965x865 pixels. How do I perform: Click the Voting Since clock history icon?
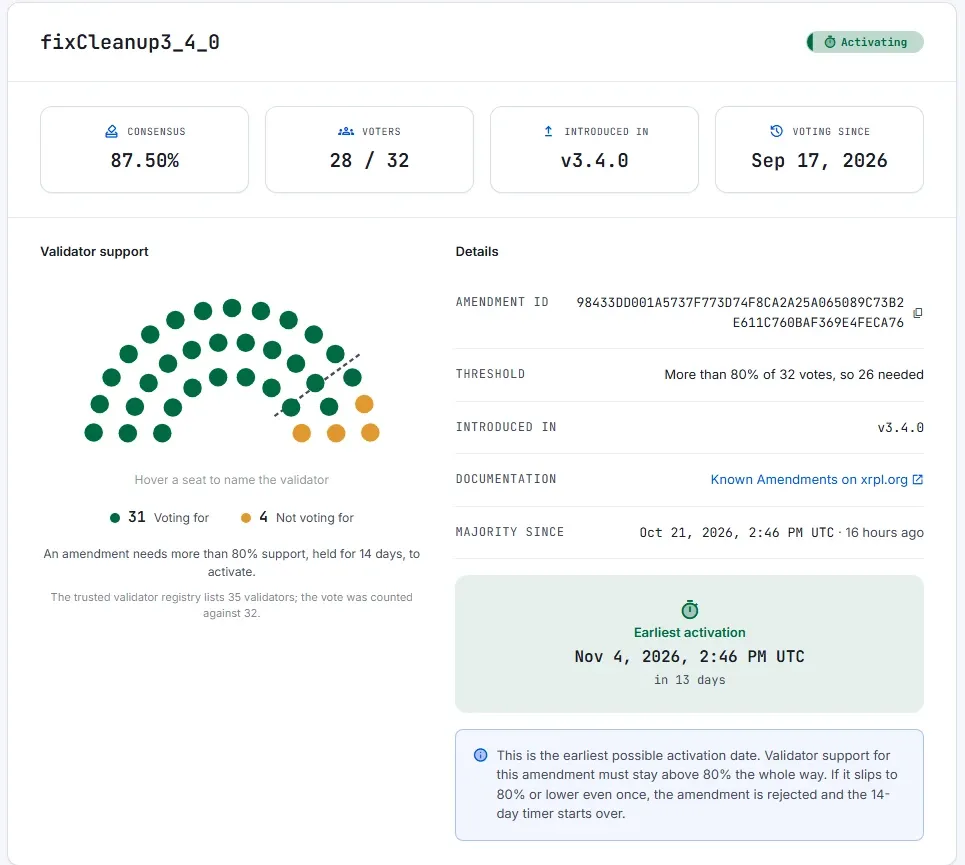pyautogui.click(x=777, y=131)
